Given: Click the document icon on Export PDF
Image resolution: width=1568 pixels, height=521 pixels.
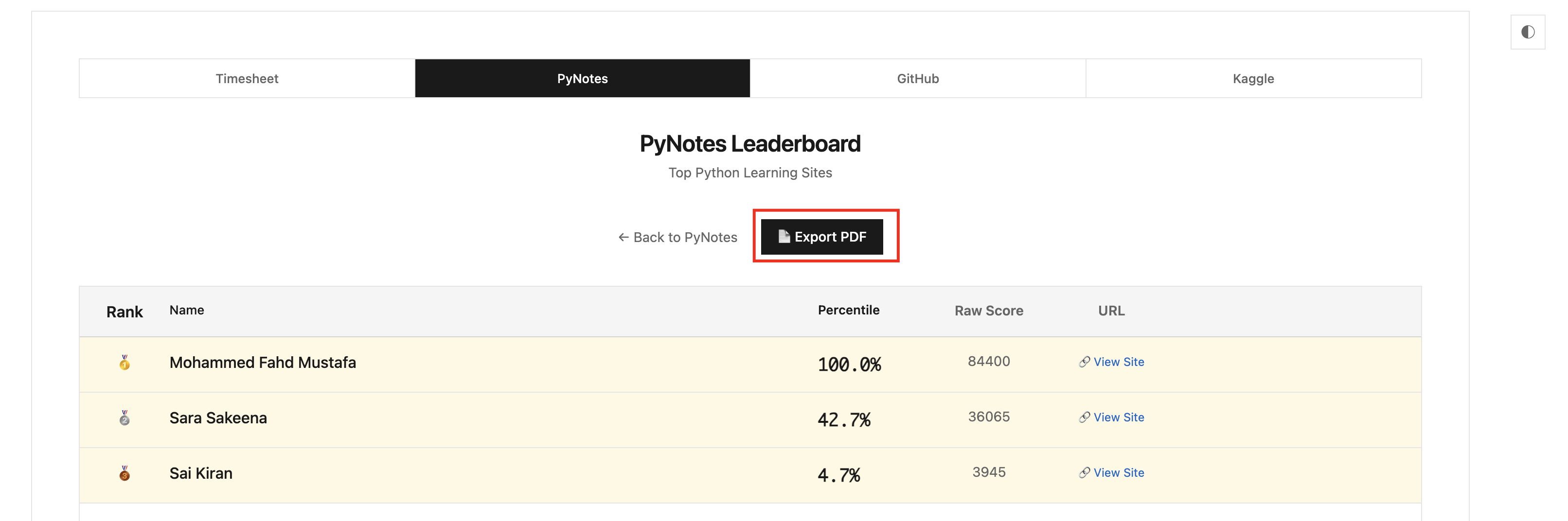Looking at the screenshot, I should pos(784,237).
